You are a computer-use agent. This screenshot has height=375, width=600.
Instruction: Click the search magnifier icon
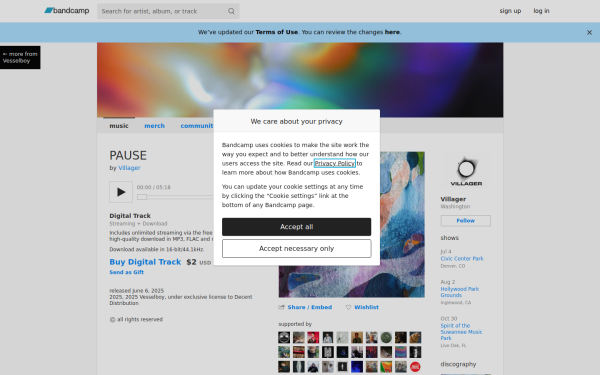[231, 11]
